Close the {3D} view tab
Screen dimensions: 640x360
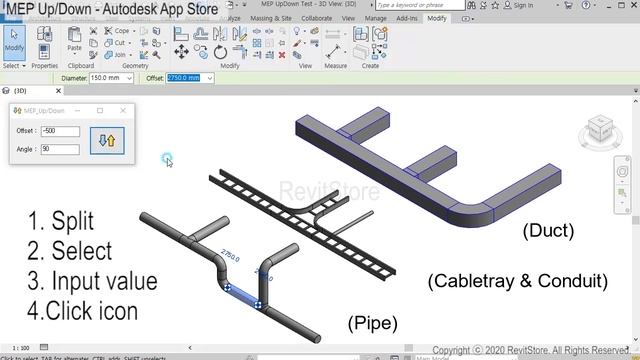pyautogui.click(x=58, y=91)
